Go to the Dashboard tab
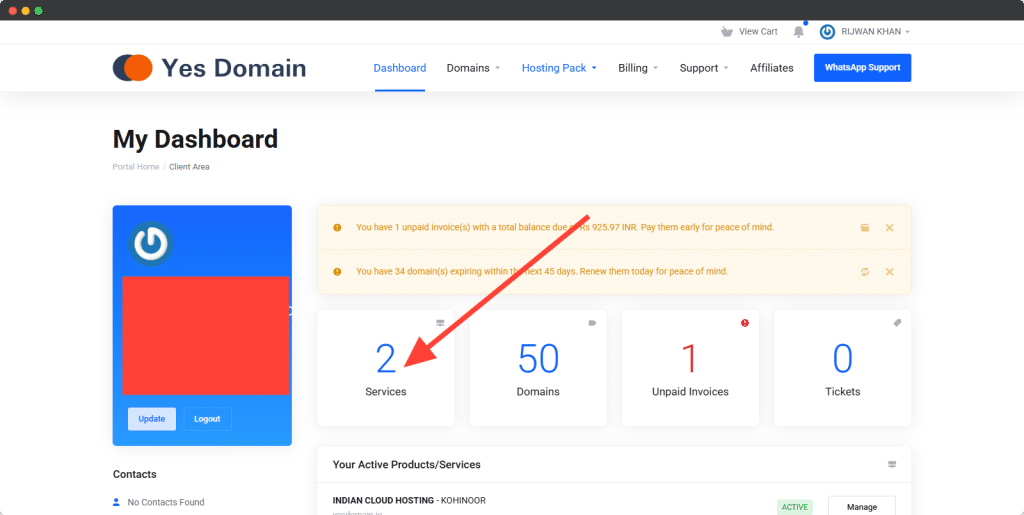The width and height of the screenshot is (1024, 515). pos(400,68)
